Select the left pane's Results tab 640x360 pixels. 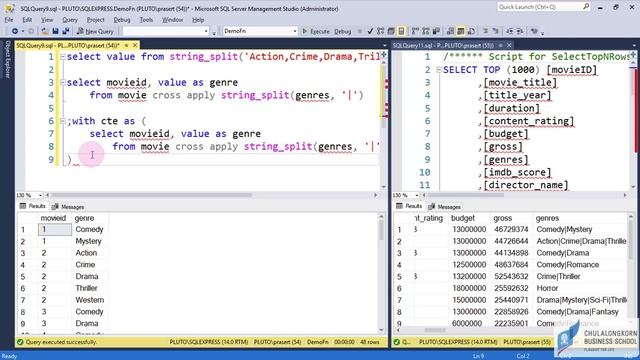[x=33, y=207]
